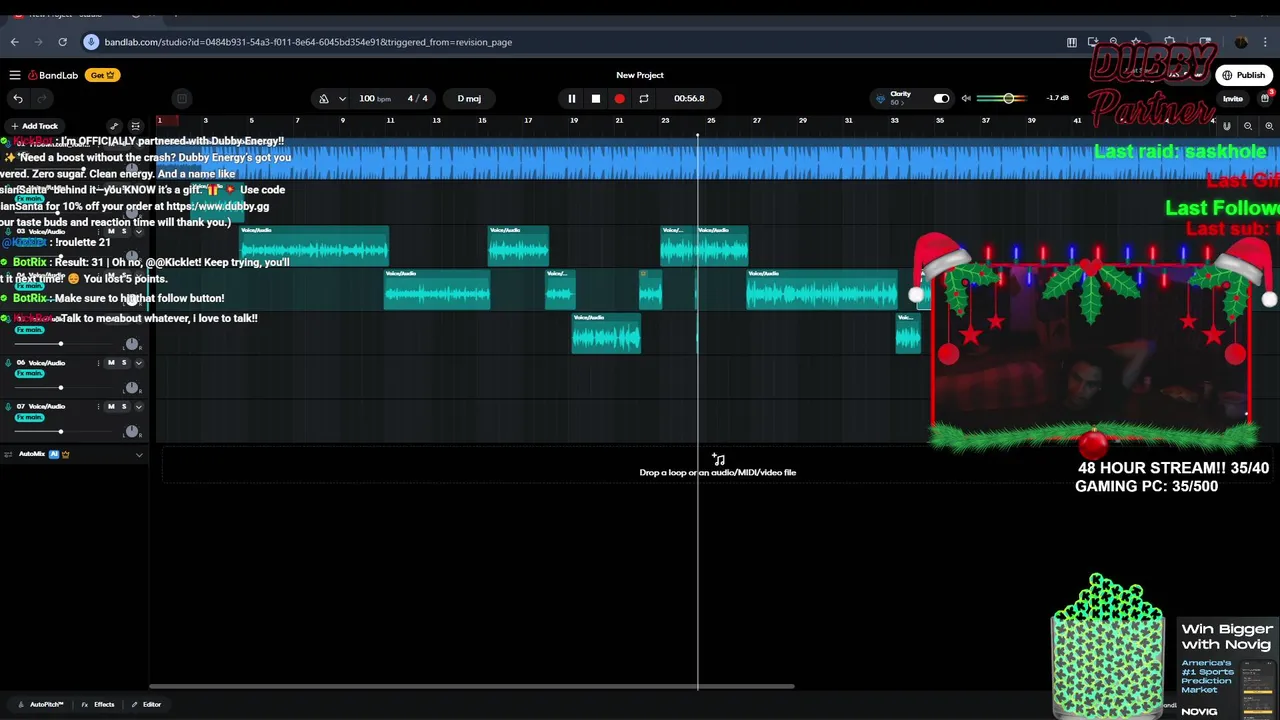
Task: Stop playback
Action: pyautogui.click(x=596, y=98)
